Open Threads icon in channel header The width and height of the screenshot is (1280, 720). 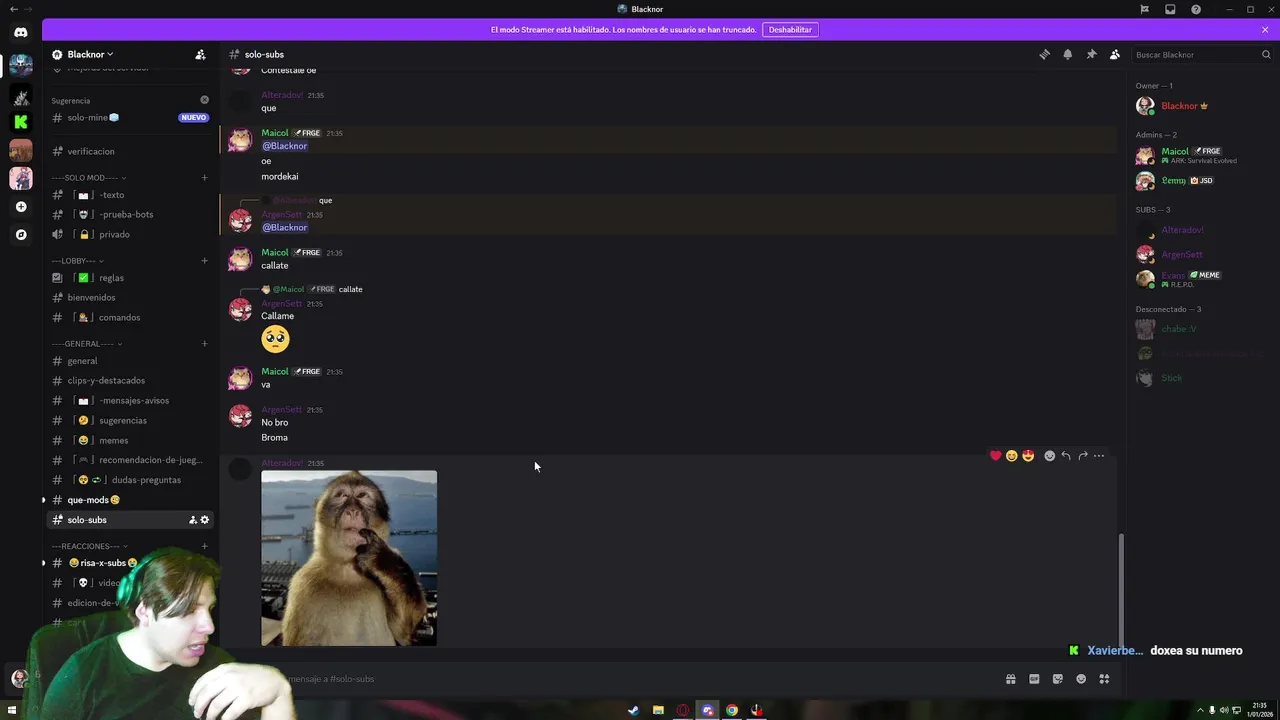click(1044, 54)
